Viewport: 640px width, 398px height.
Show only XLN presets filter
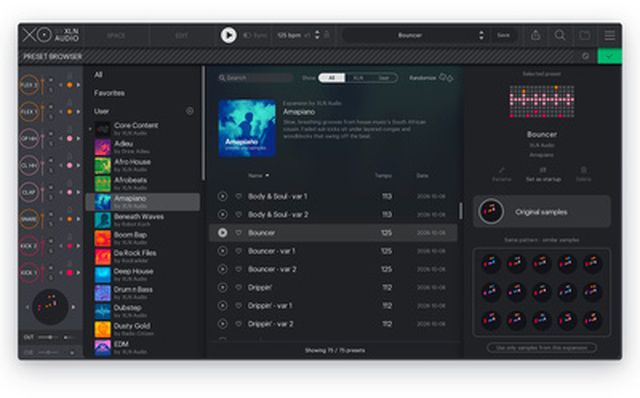[x=358, y=78]
